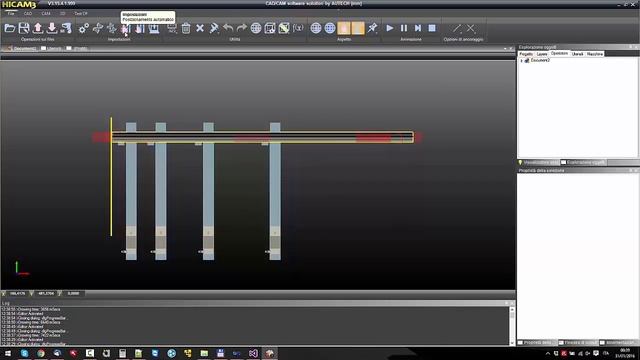
Task: Click the red upload arrow icon
Action: click(38, 28)
